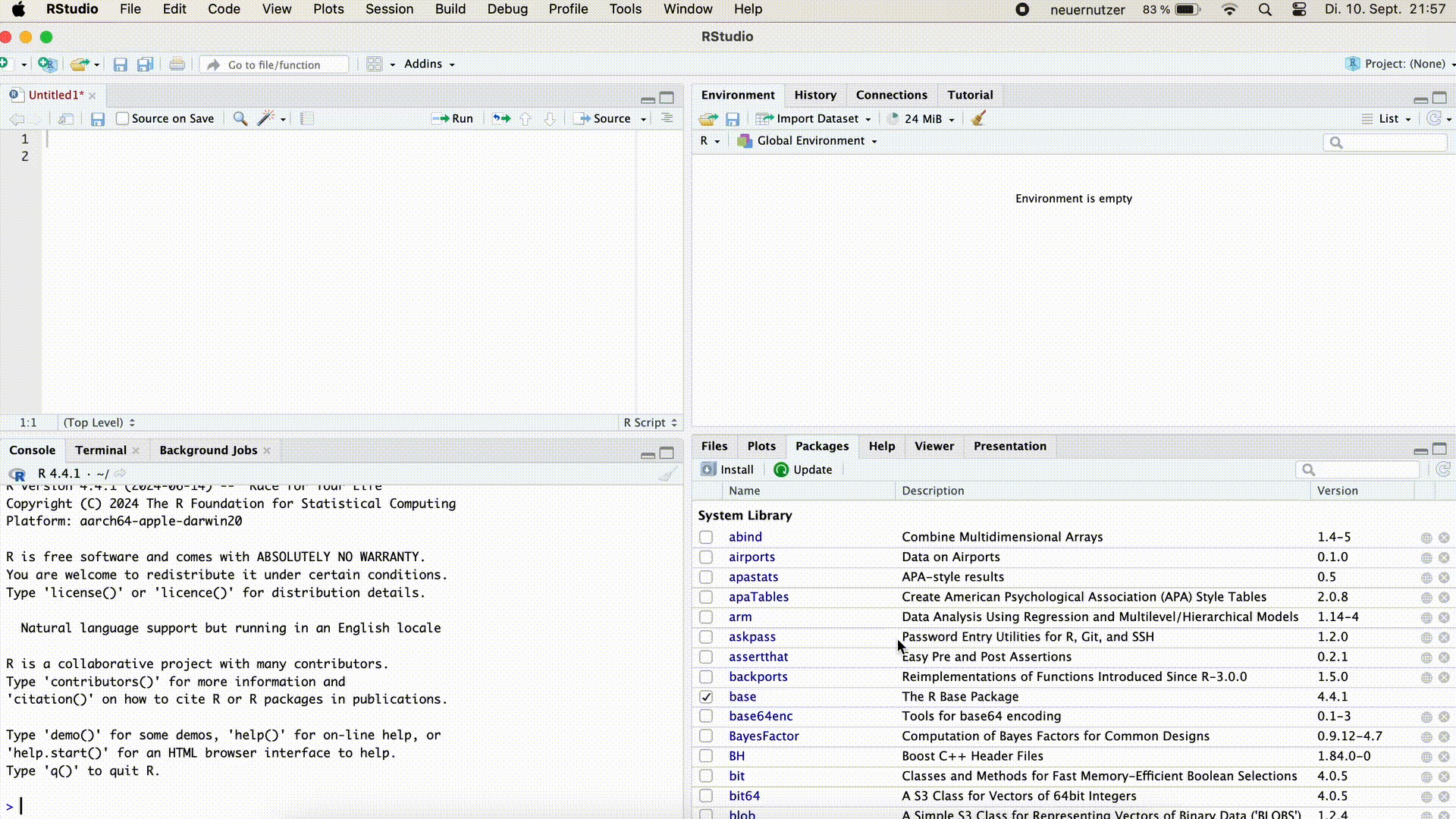
Task: Click the magic wand code tools icon
Action: tap(266, 118)
